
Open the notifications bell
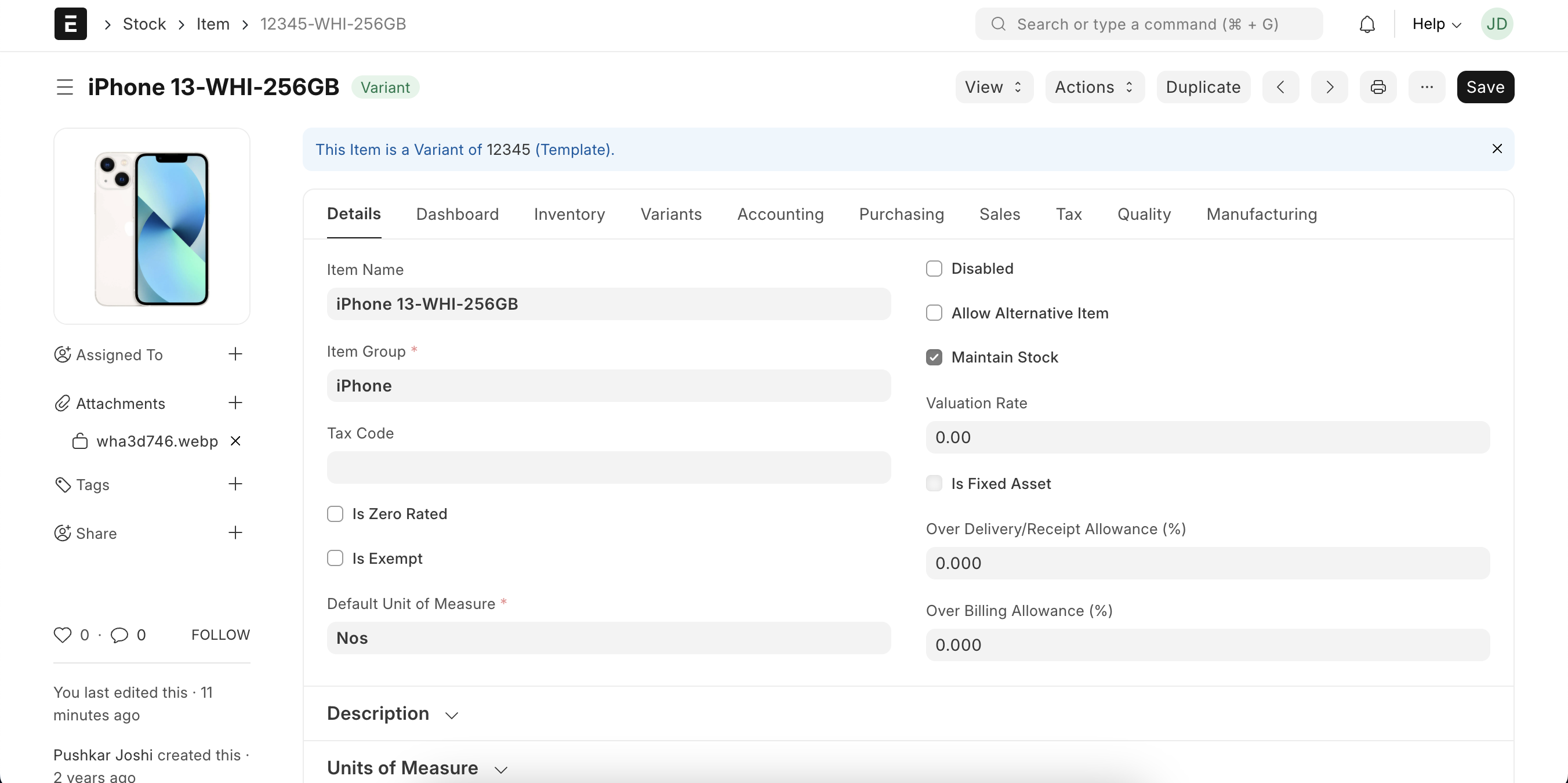(x=1367, y=24)
